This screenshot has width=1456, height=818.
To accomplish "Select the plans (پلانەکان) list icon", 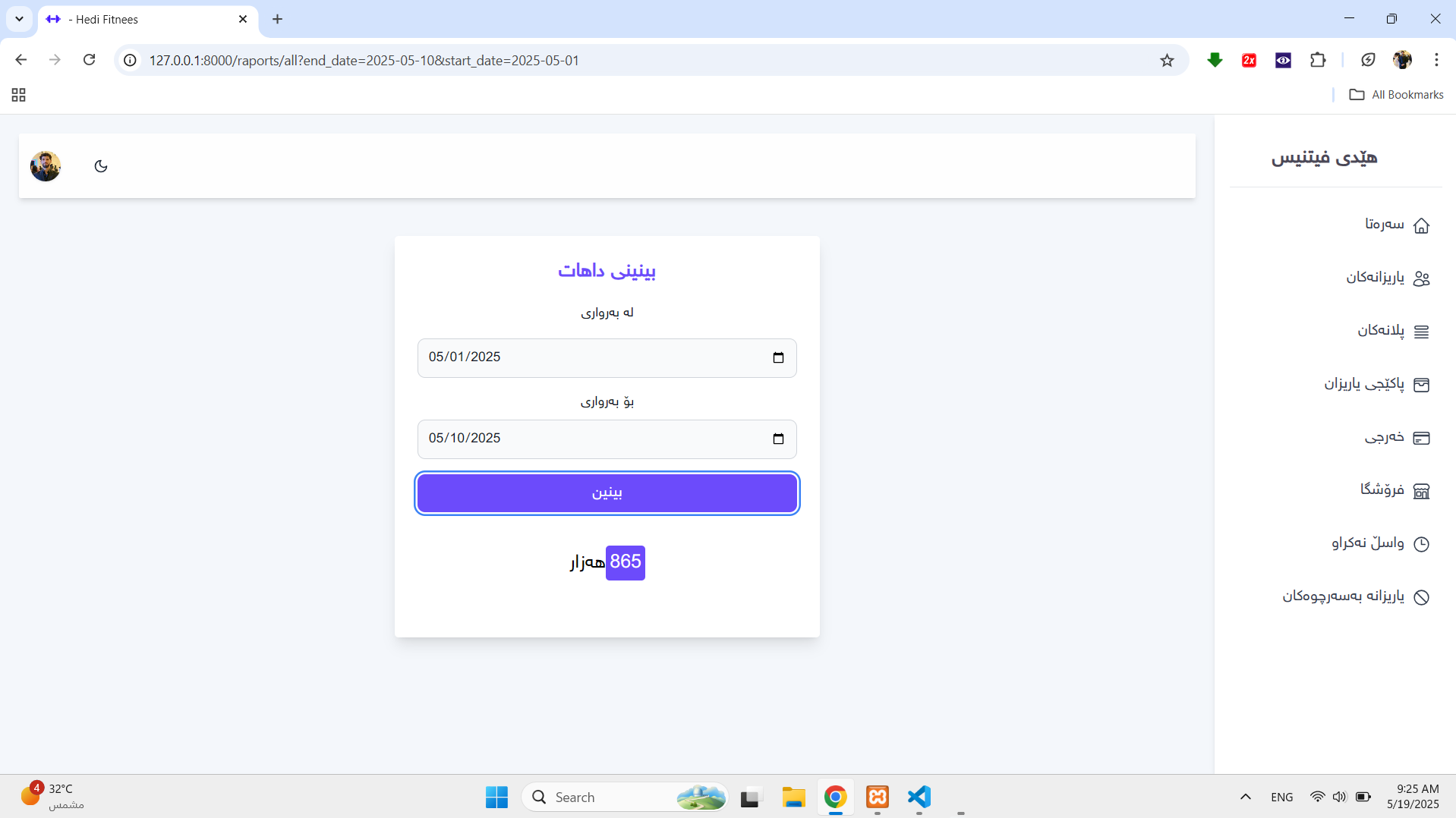I will point(1421,332).
